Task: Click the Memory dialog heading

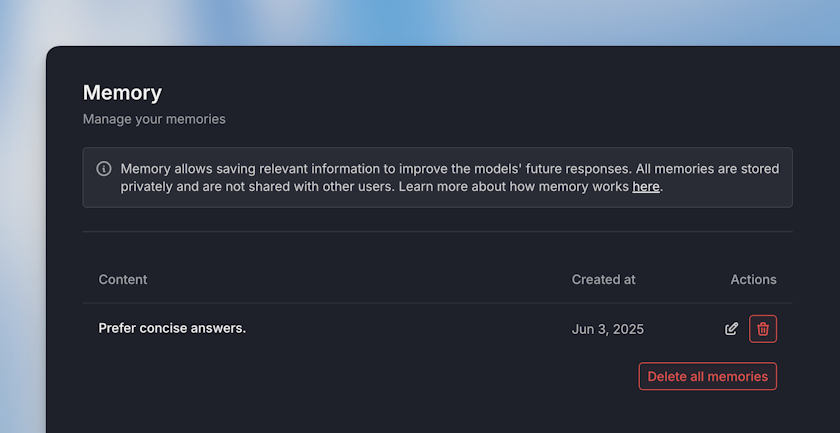Action: (x=122, y=93)
